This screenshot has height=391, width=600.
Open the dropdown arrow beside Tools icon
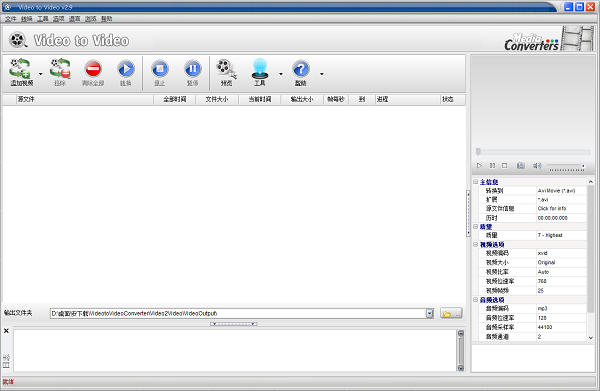(x=281, y=74)
